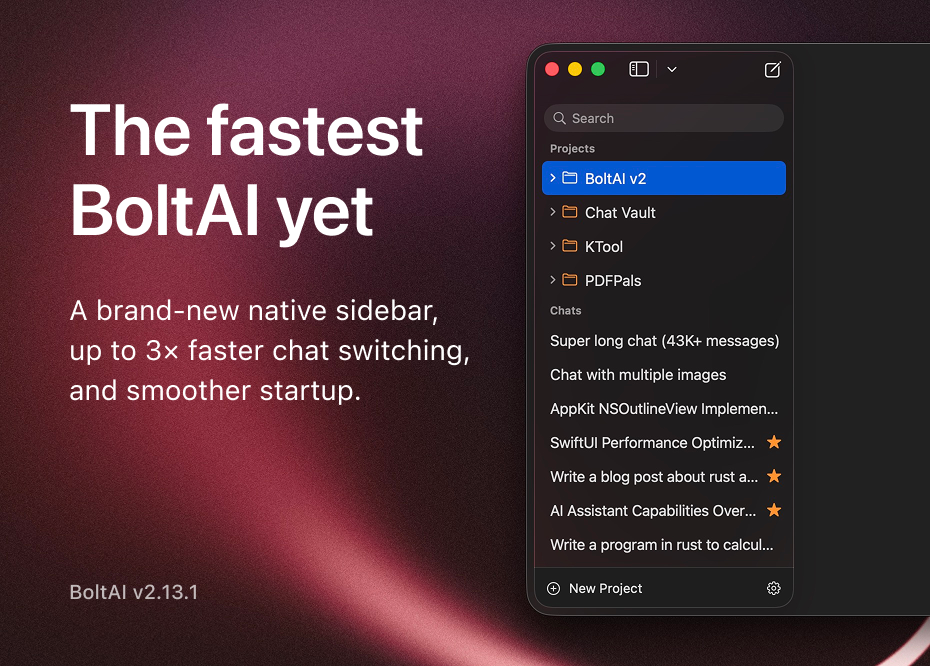Open 'Write a program in rust to calcul...' chat
The height and width of the screenshot is (666, 930).
coord(661,544)
